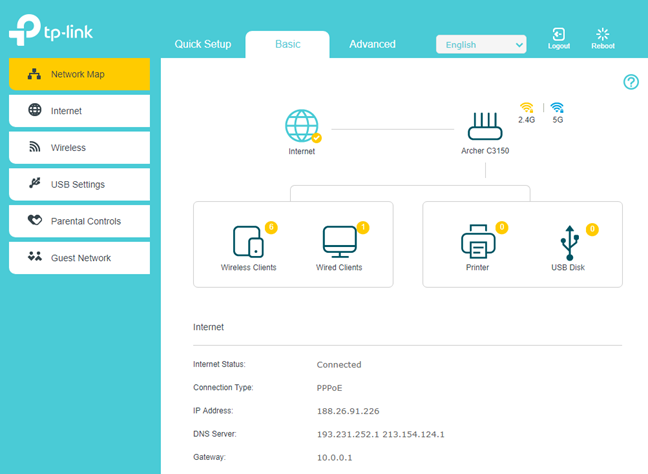Click the IP Address label
The height and width of the screenshot is (474, 648).
tap(213, 410)
